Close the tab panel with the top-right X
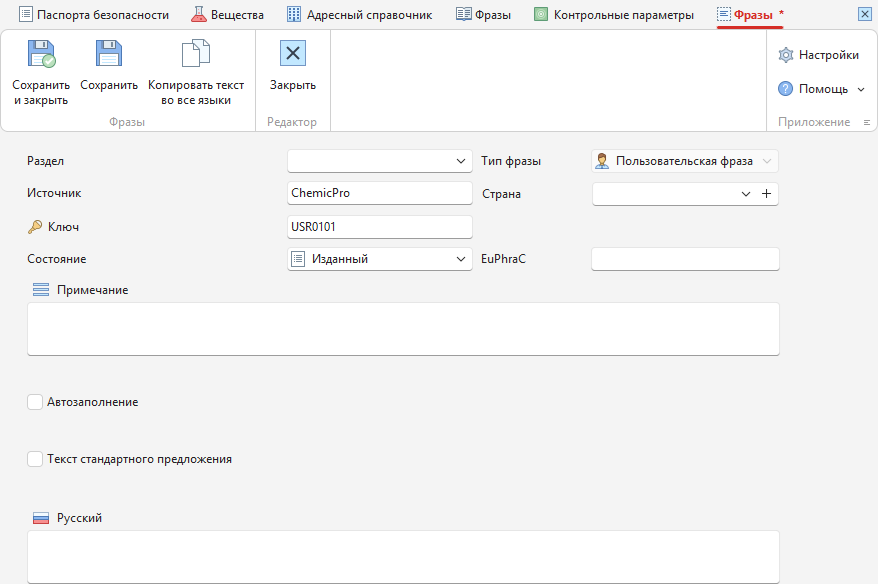Image resolution: width=878 pixels, height=584 pixels. pos(865,14)
